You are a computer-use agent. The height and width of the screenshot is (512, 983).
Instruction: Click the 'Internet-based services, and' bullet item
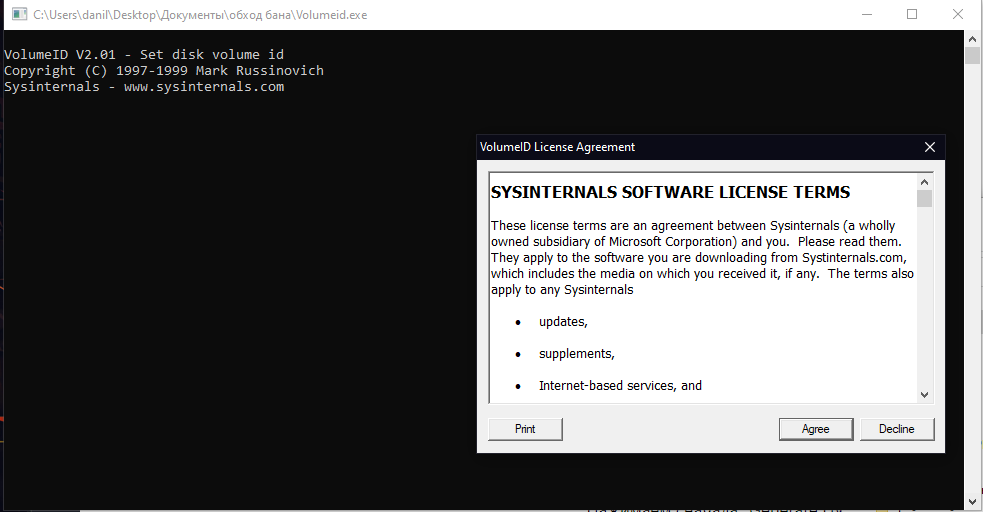pos(620,386)
